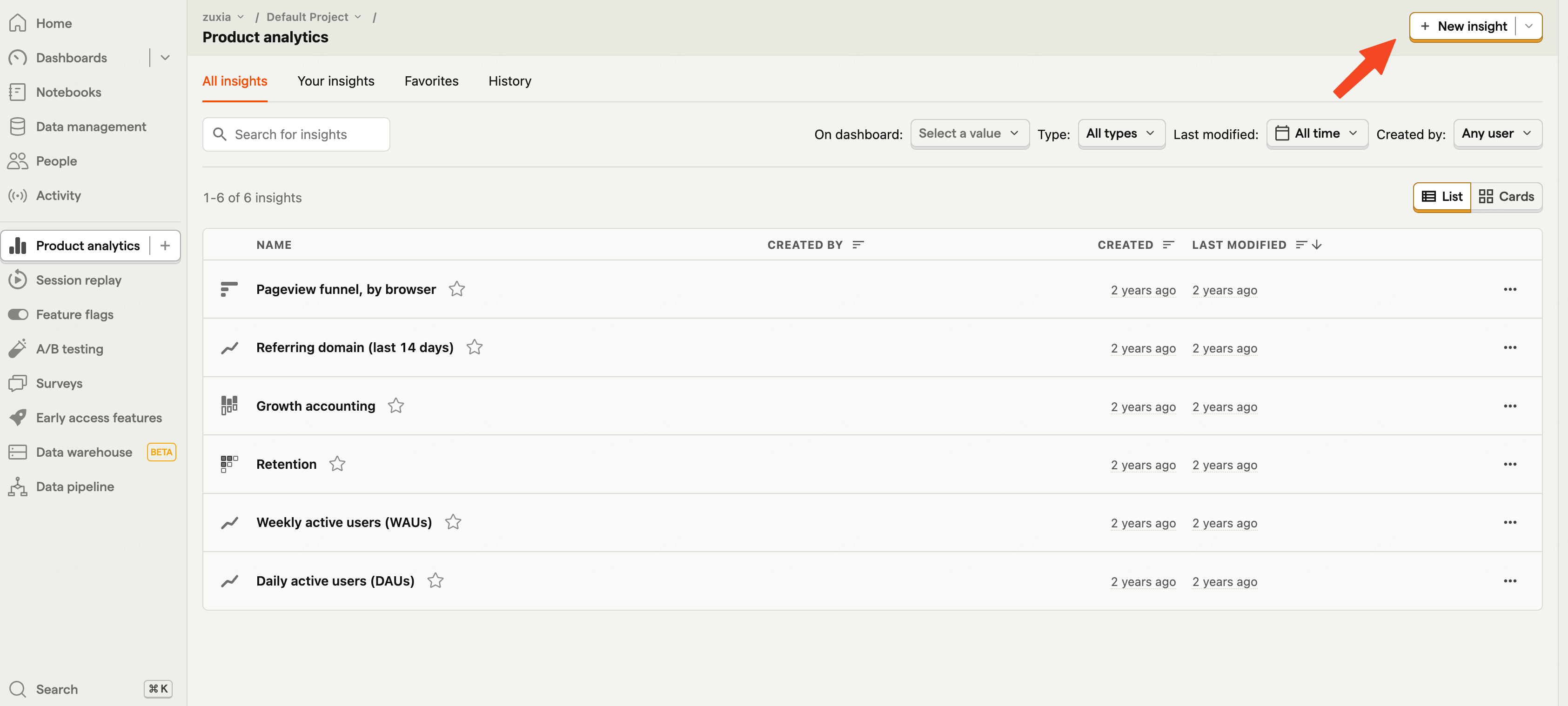Screen dimensions: 1568x706
Task: Expand the New insight dropdown arrow
Action: [x=1528, y=26]
